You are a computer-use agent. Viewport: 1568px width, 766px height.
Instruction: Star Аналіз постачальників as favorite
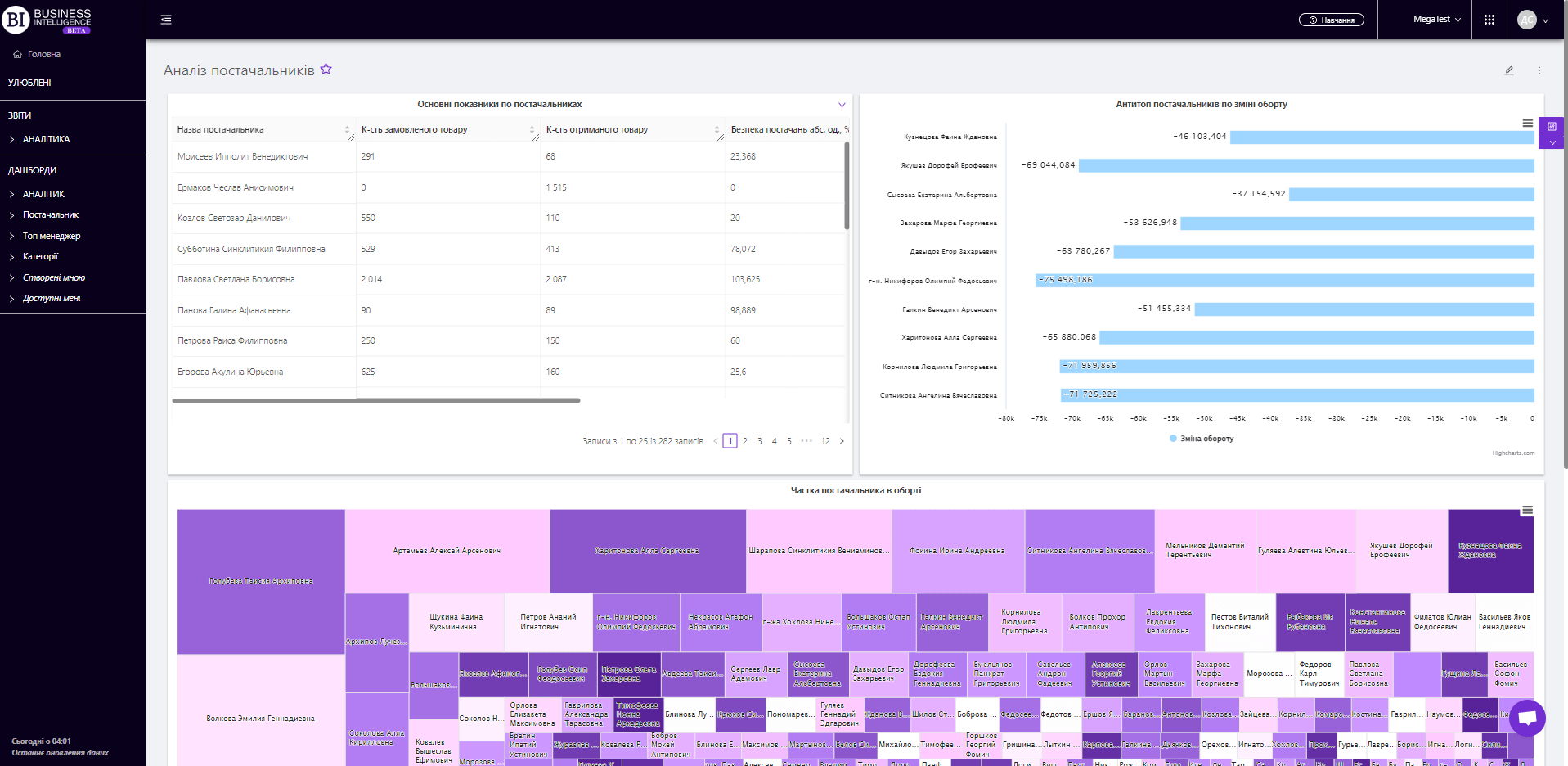[326, 70]
